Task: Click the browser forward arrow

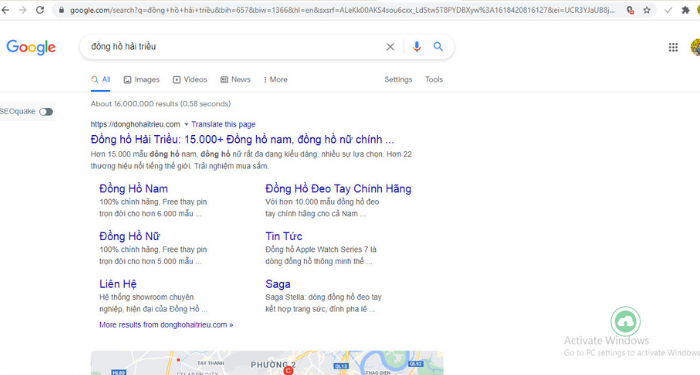Action: (x=22, y=10)
